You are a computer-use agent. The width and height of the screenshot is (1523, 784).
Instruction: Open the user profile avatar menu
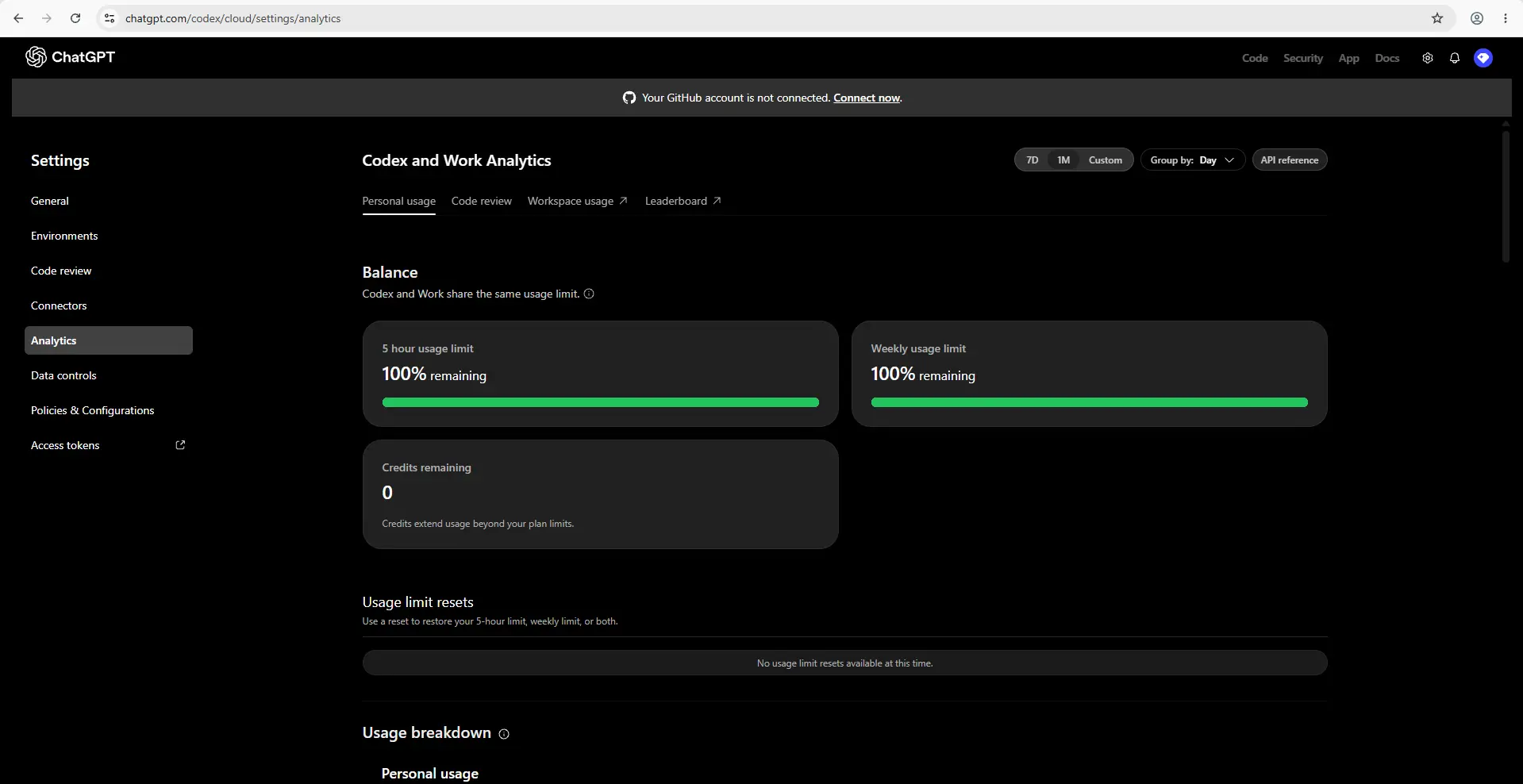tap(1483, 58)
